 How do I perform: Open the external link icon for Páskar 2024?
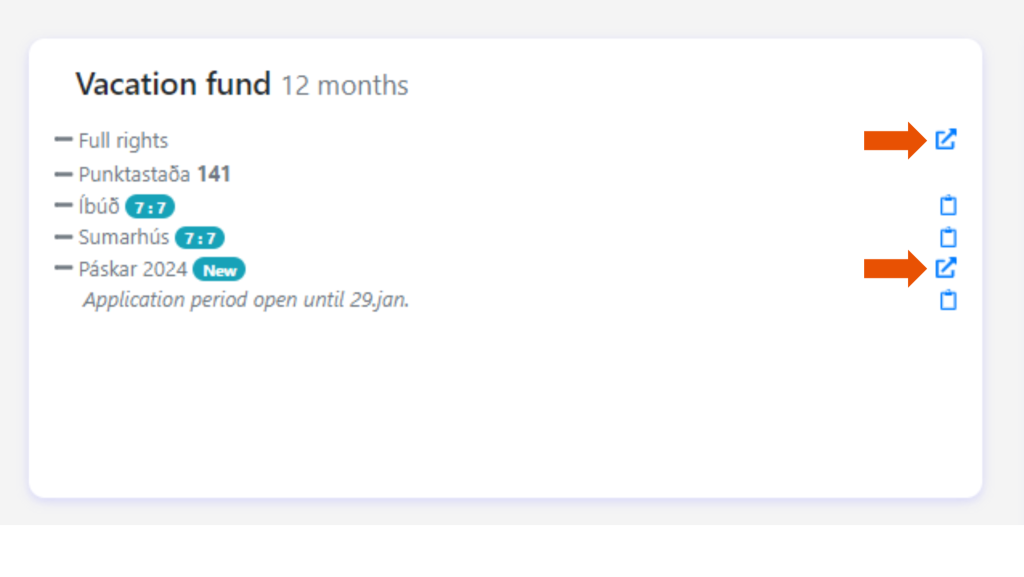tap(945, 268)
